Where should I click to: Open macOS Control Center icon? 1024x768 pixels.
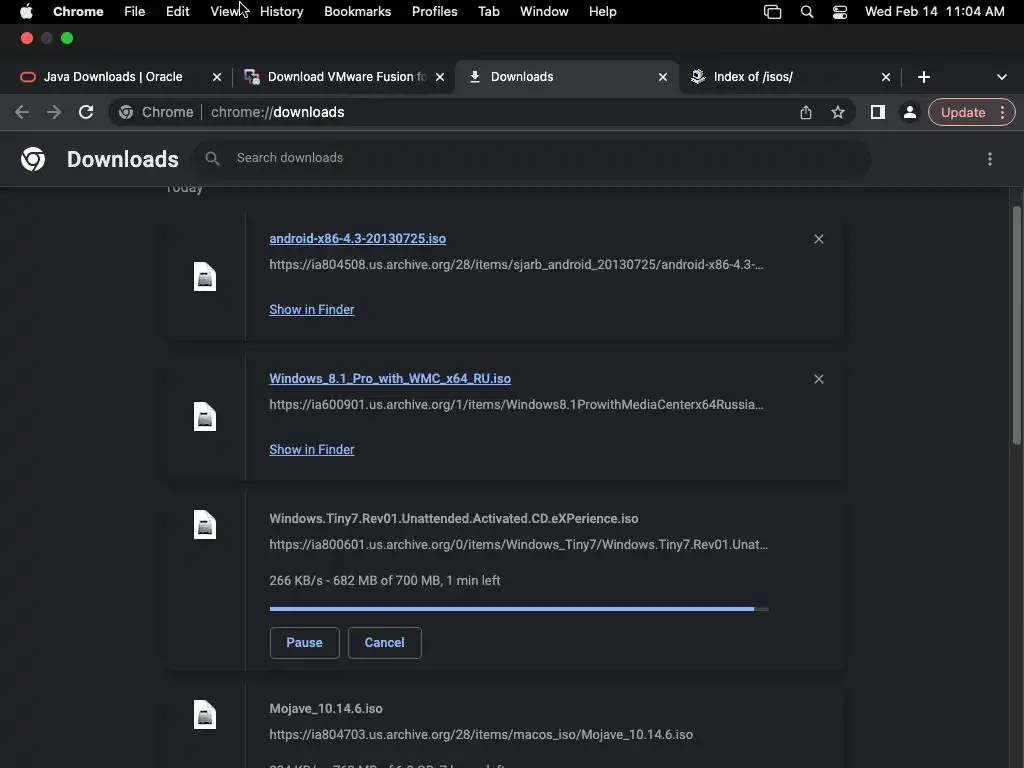tap(840, 12)
